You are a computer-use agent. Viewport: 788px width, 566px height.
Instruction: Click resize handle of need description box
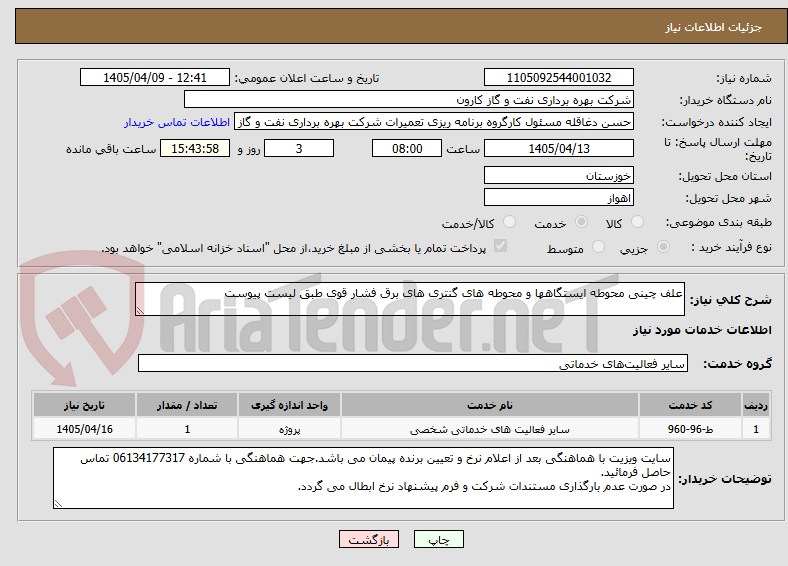coord(140,311)
